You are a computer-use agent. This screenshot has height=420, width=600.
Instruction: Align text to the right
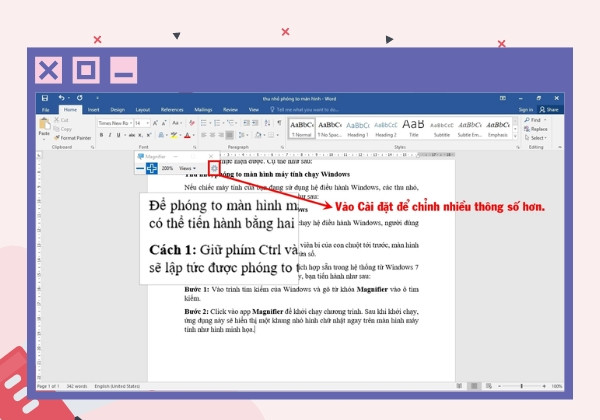(221, 135)
